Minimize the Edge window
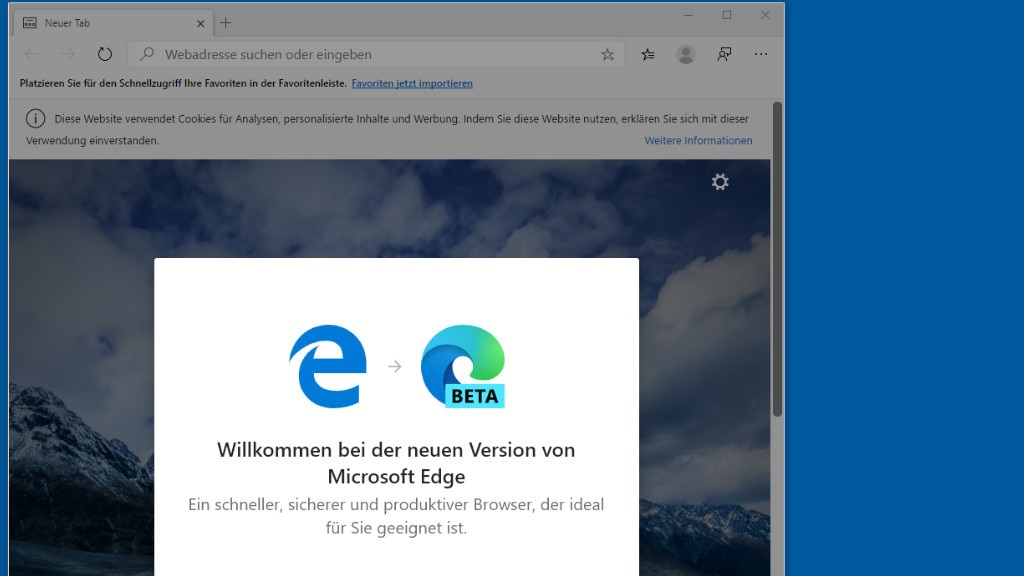Image resolution: width=1024 pixels, height=576 pixels. pos(688,15)
